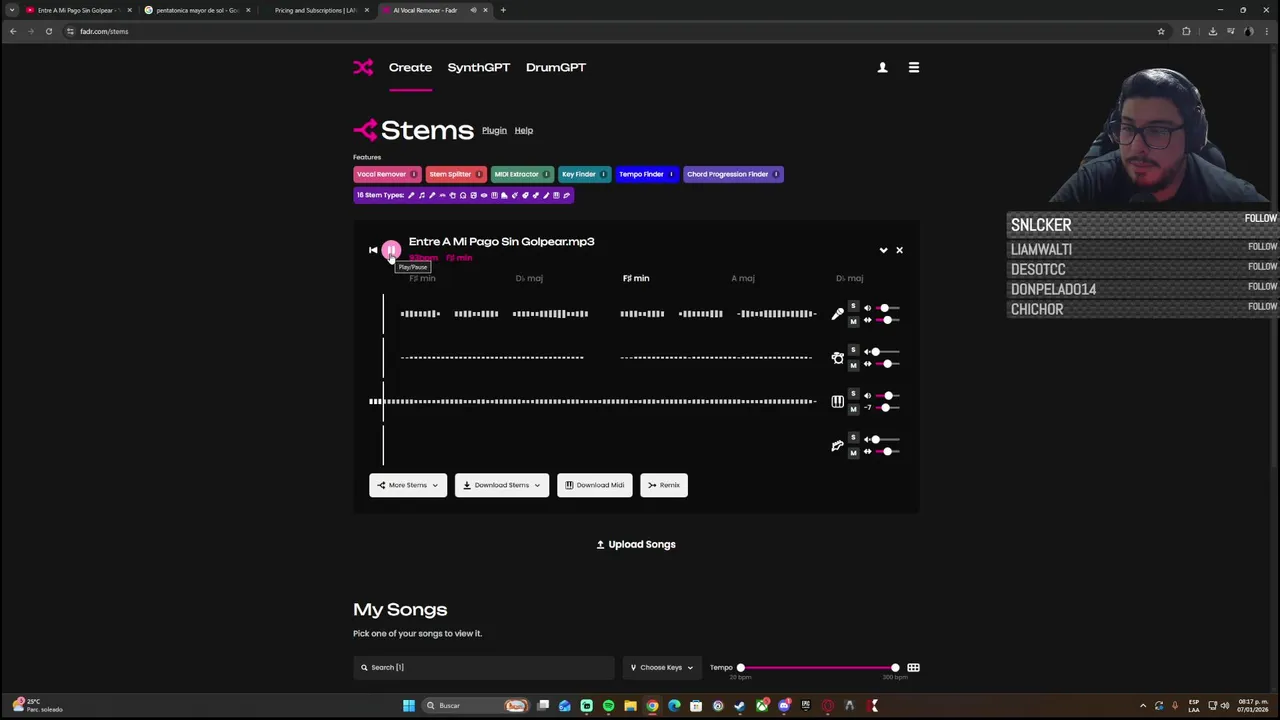Image resolution: width=1280 pixels, height=720 pixels.
Task: Adjust the drums stem volume slider
Action: click(888, 352)
